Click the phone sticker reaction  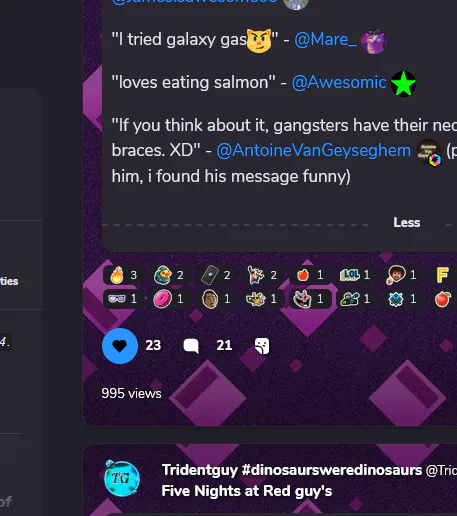click(217, 275)
